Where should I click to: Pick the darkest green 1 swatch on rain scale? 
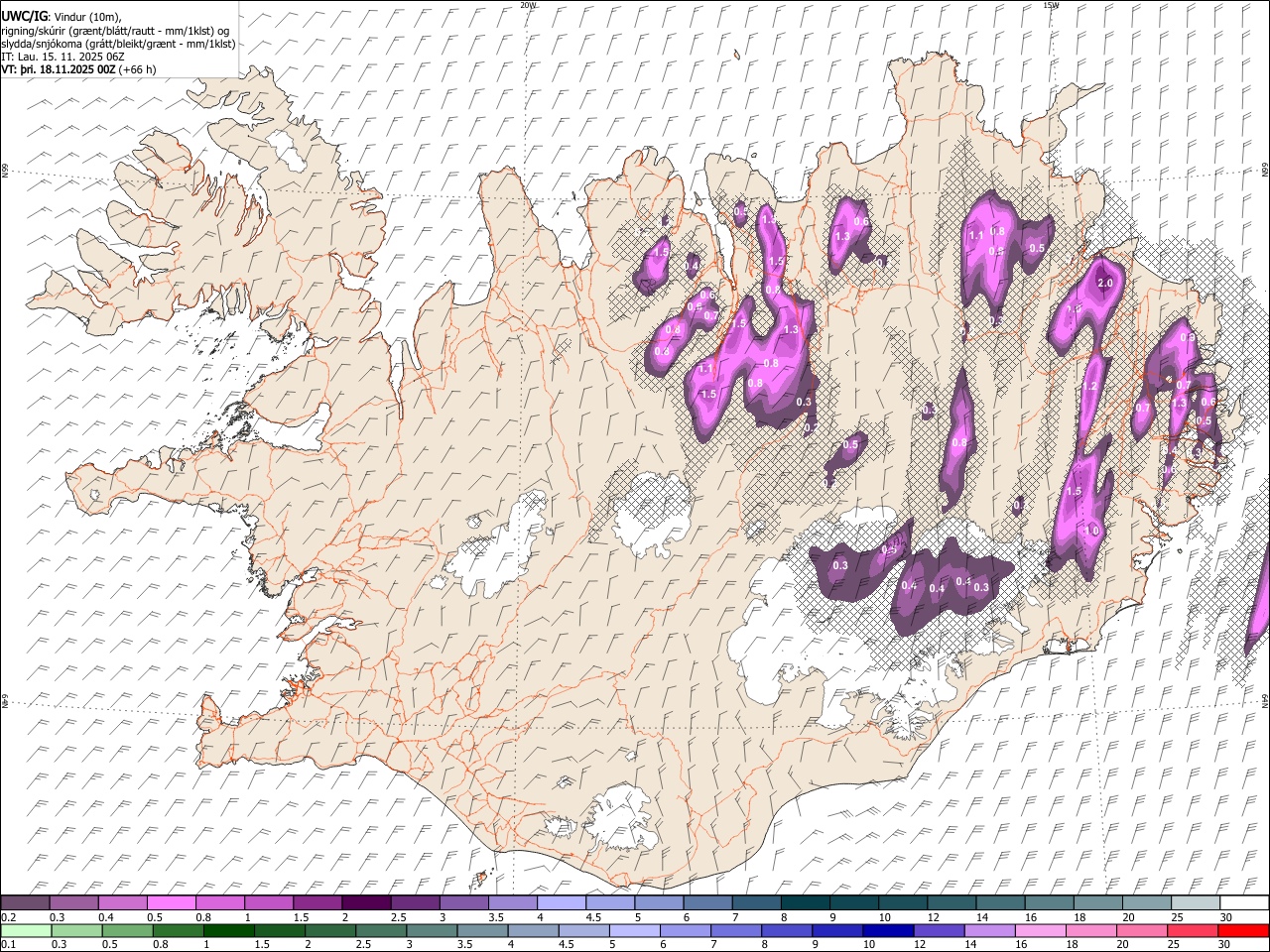point(228,930)
